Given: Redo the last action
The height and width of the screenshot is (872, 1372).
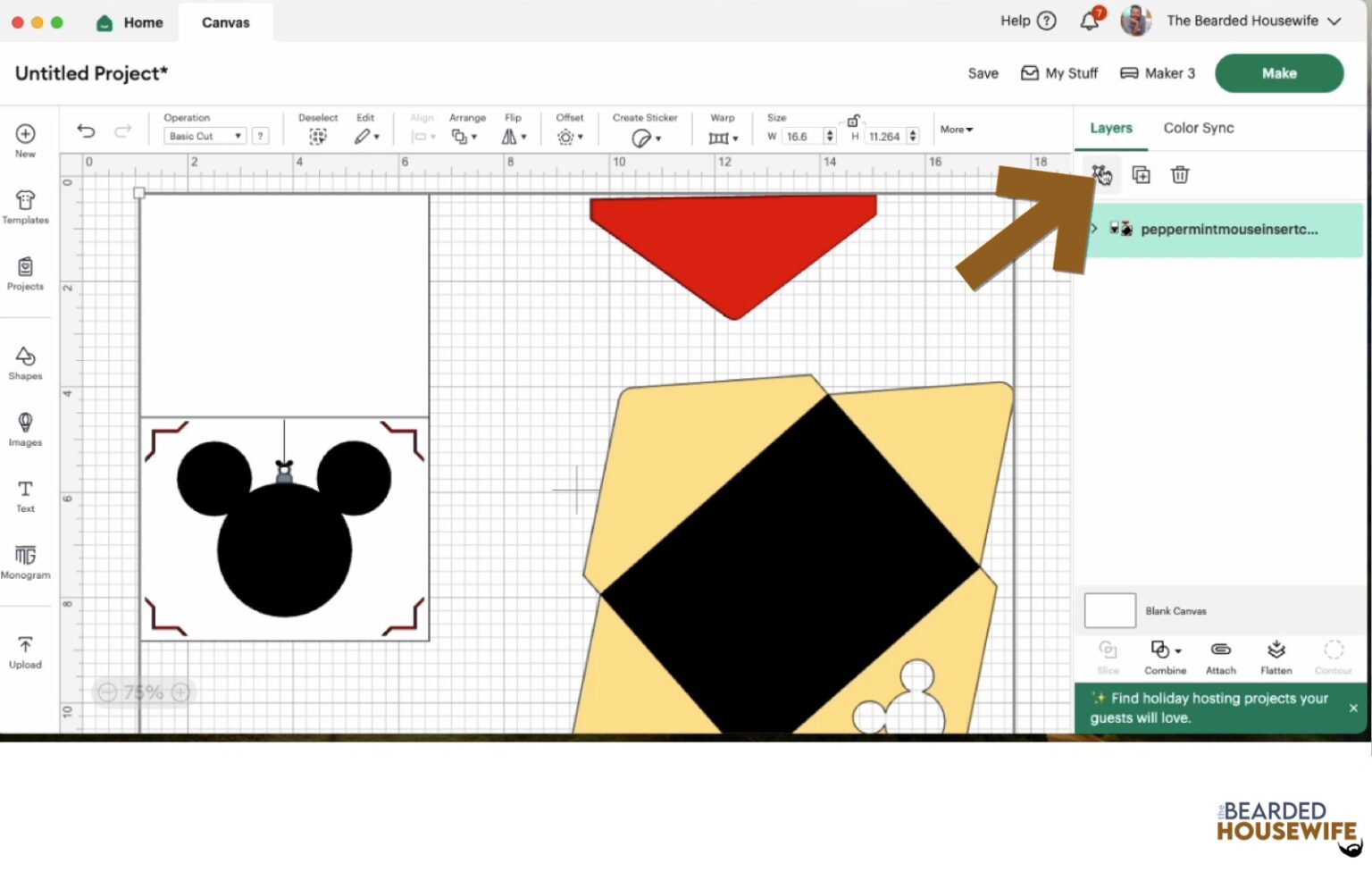Looking at the screenshot, I should pyautogui.click(x=122, y=131).
